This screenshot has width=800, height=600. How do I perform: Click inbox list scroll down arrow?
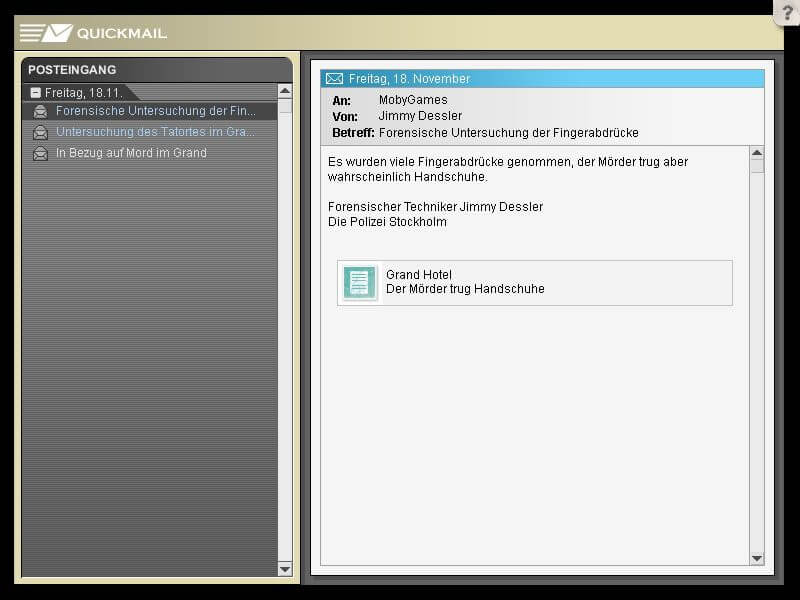[285, 569]
